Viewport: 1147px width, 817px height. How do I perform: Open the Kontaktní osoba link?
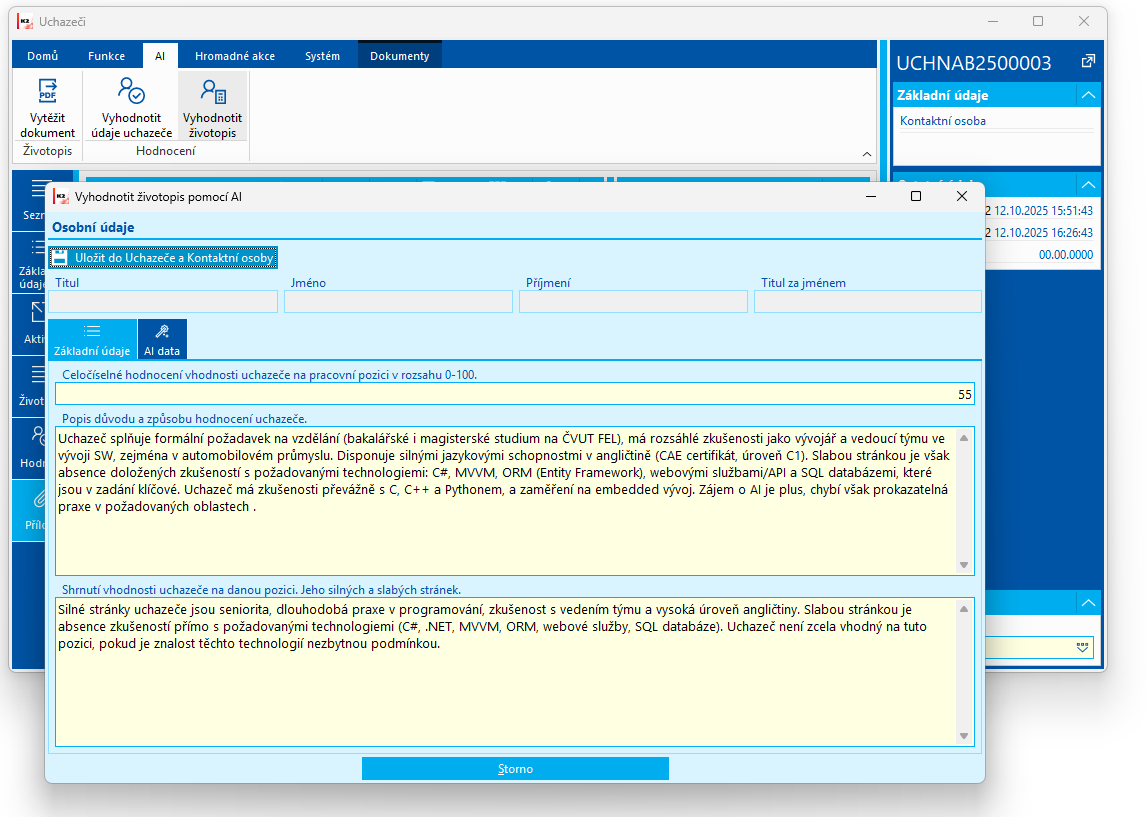coord(943,121)
